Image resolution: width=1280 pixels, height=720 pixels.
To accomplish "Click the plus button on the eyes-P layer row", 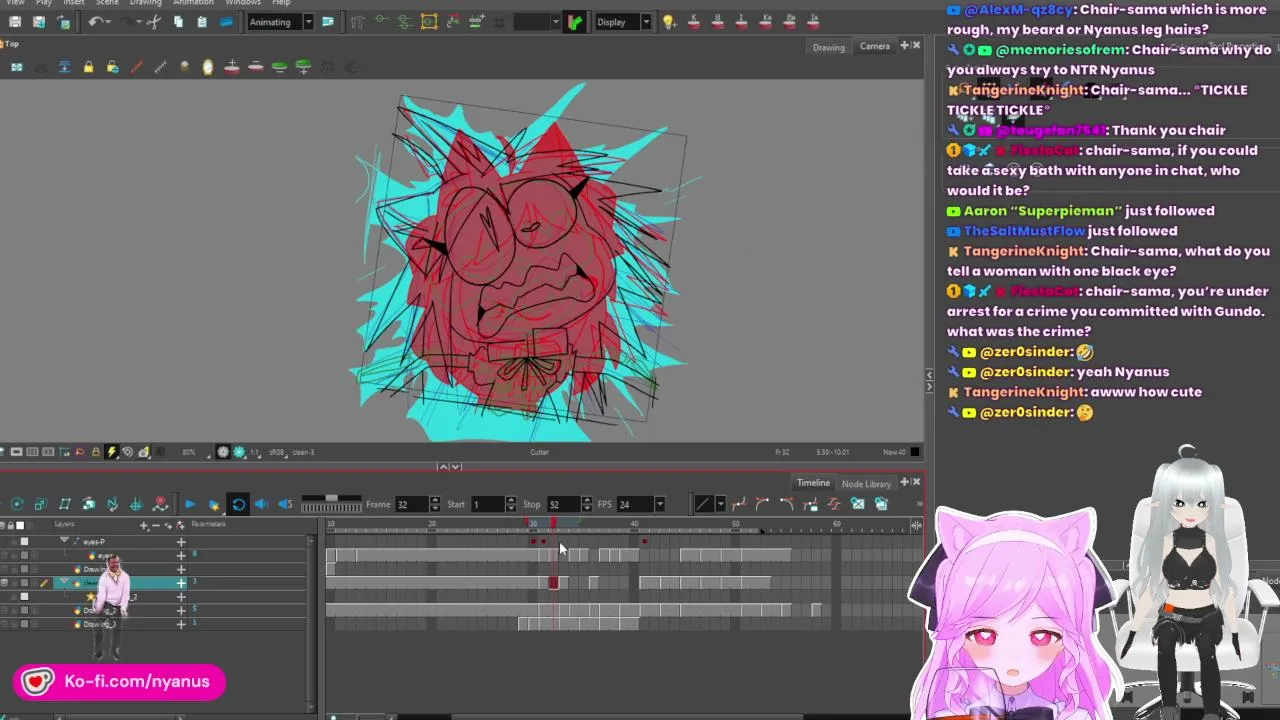I will [181, 542].
